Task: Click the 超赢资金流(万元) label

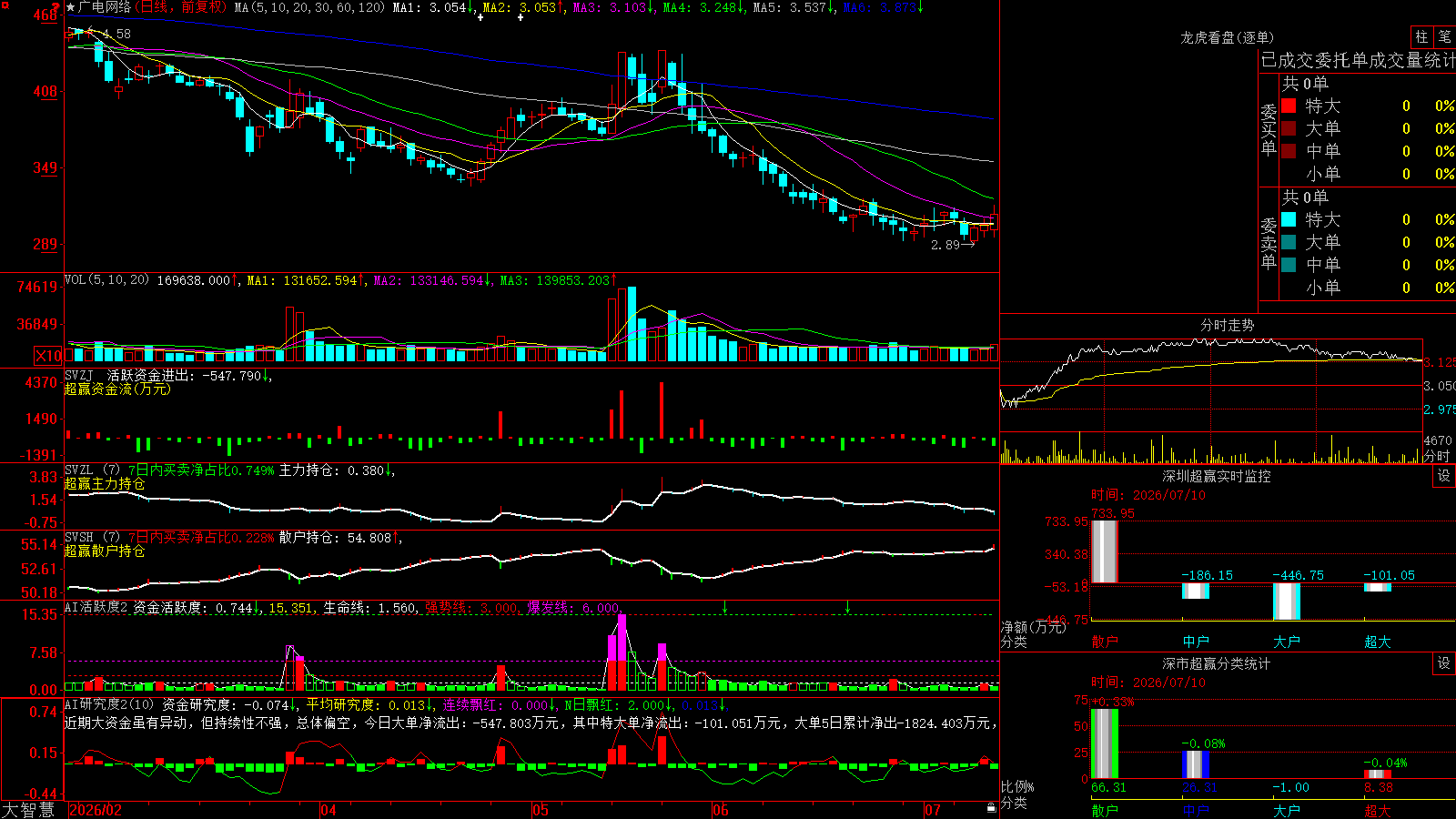Action: click(117, 389)
